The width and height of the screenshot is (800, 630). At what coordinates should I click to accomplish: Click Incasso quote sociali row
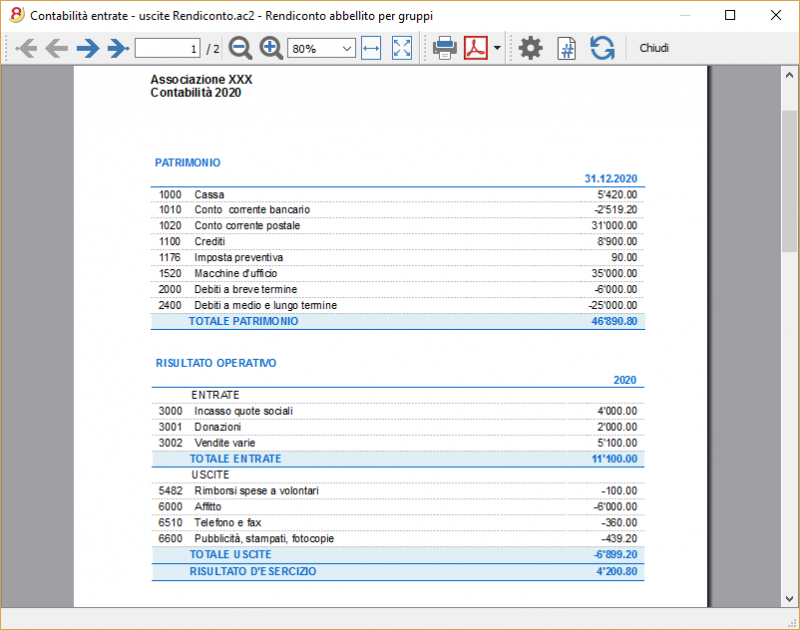397,411
